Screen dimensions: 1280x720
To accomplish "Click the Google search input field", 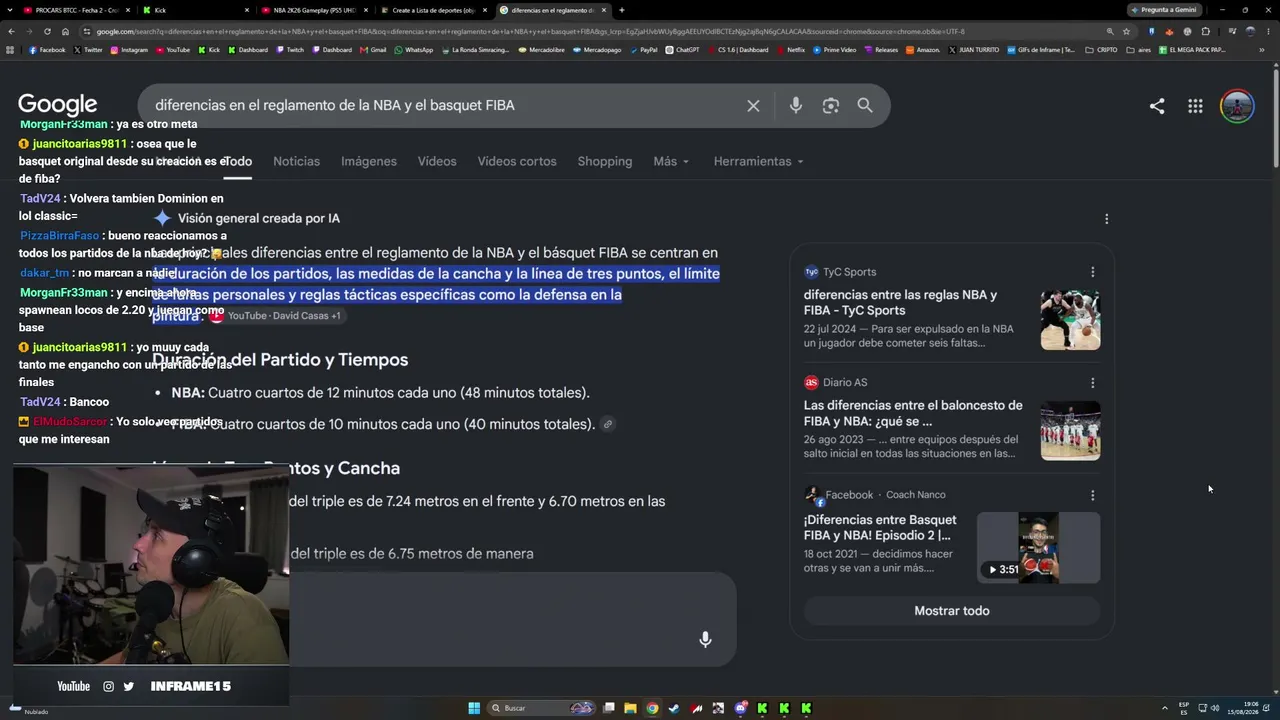I will 440,105.
